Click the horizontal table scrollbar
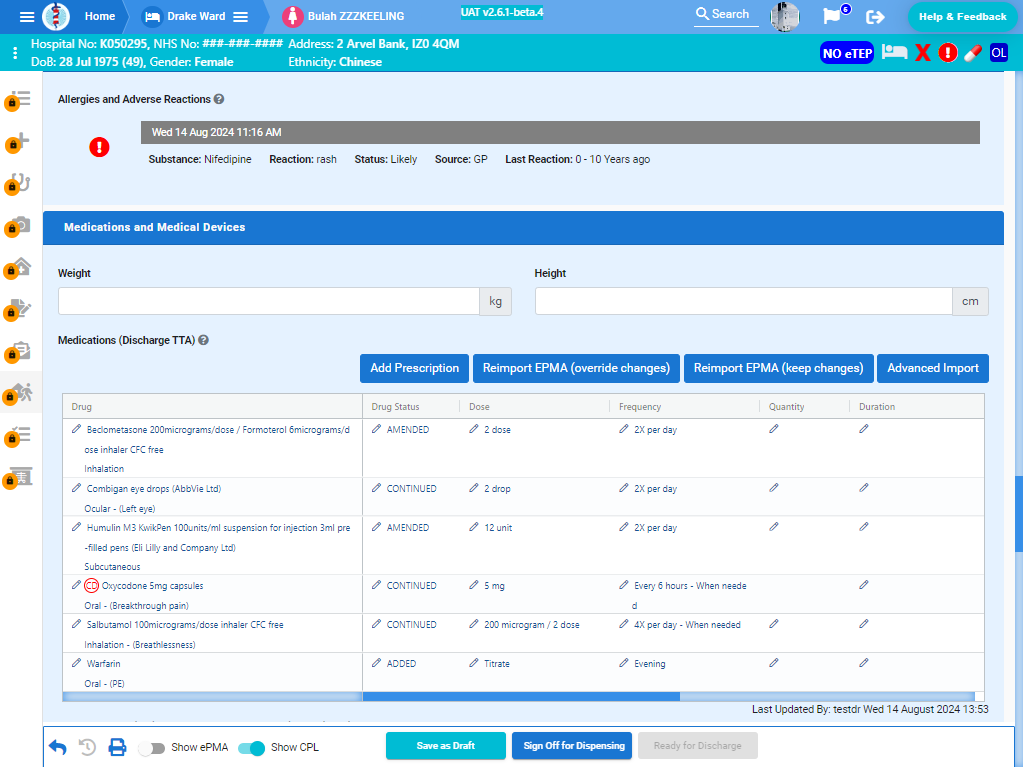Image resolution: width=1023 pixels, height=767 pixels. pyautogui.click(x=521, y=697)
